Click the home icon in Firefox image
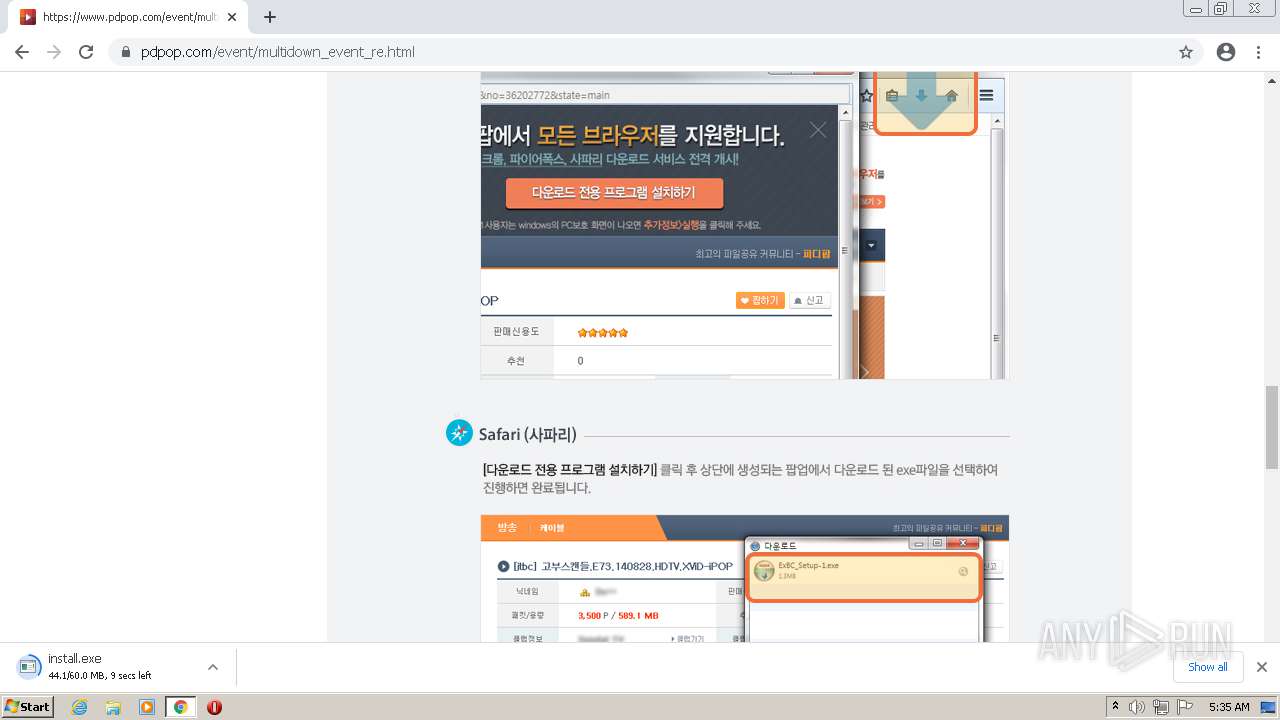 (952, 96)
